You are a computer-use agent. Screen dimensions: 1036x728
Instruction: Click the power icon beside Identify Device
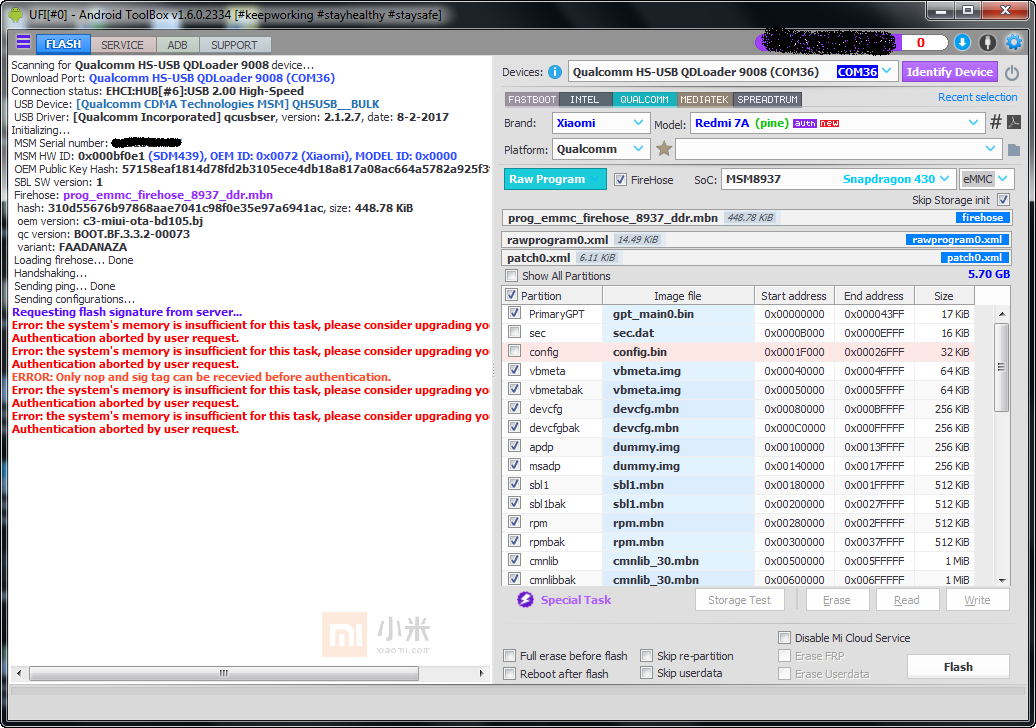(x=1011, y=73)
